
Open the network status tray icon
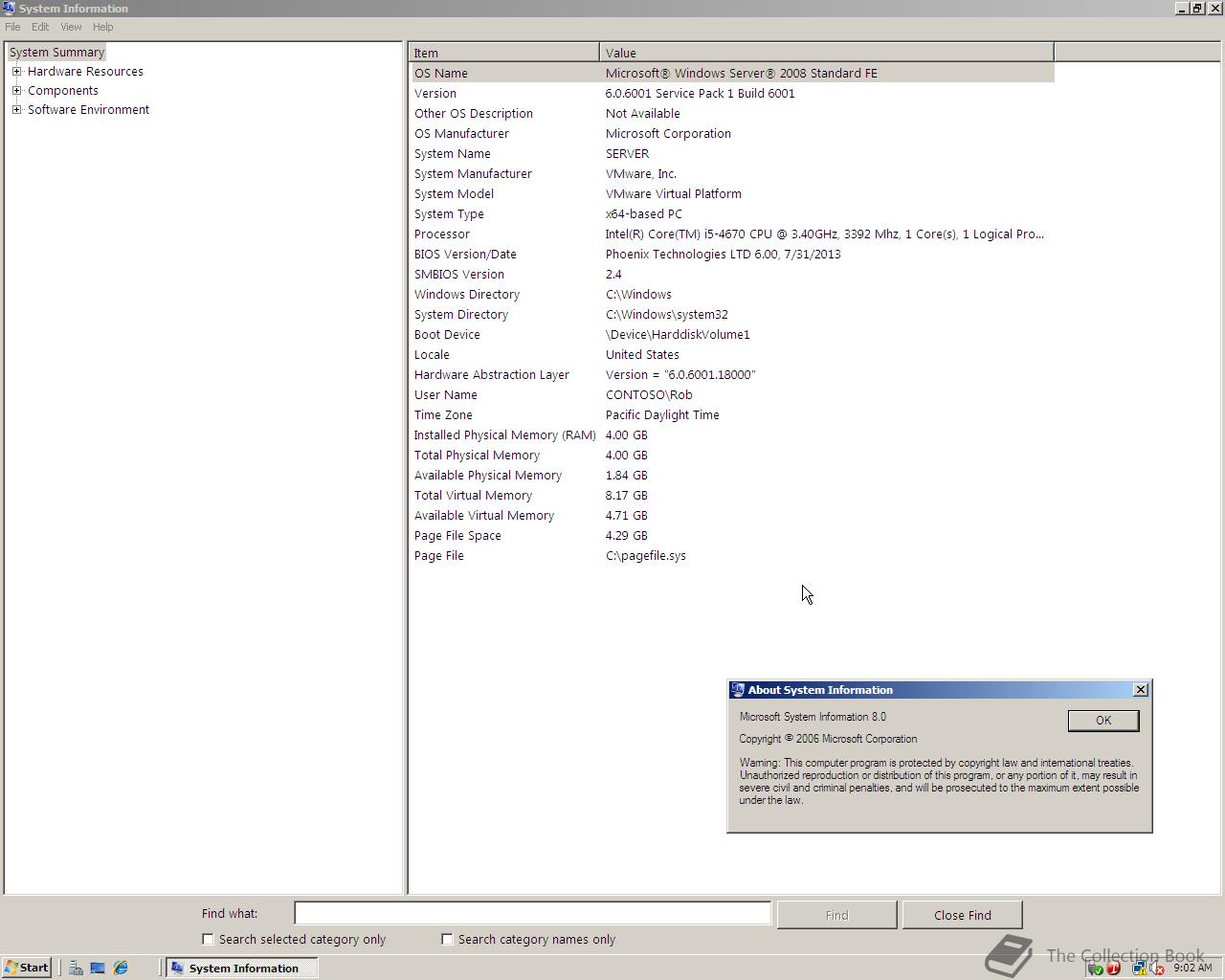1140,968
